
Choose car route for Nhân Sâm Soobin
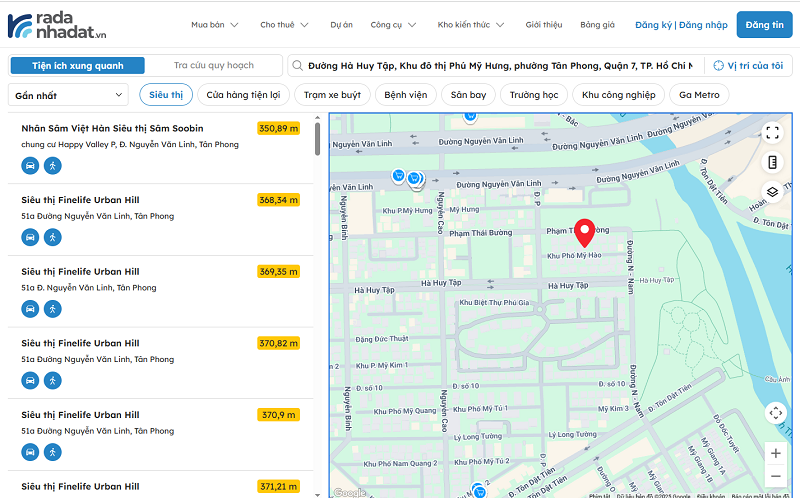tap(31, 166)
